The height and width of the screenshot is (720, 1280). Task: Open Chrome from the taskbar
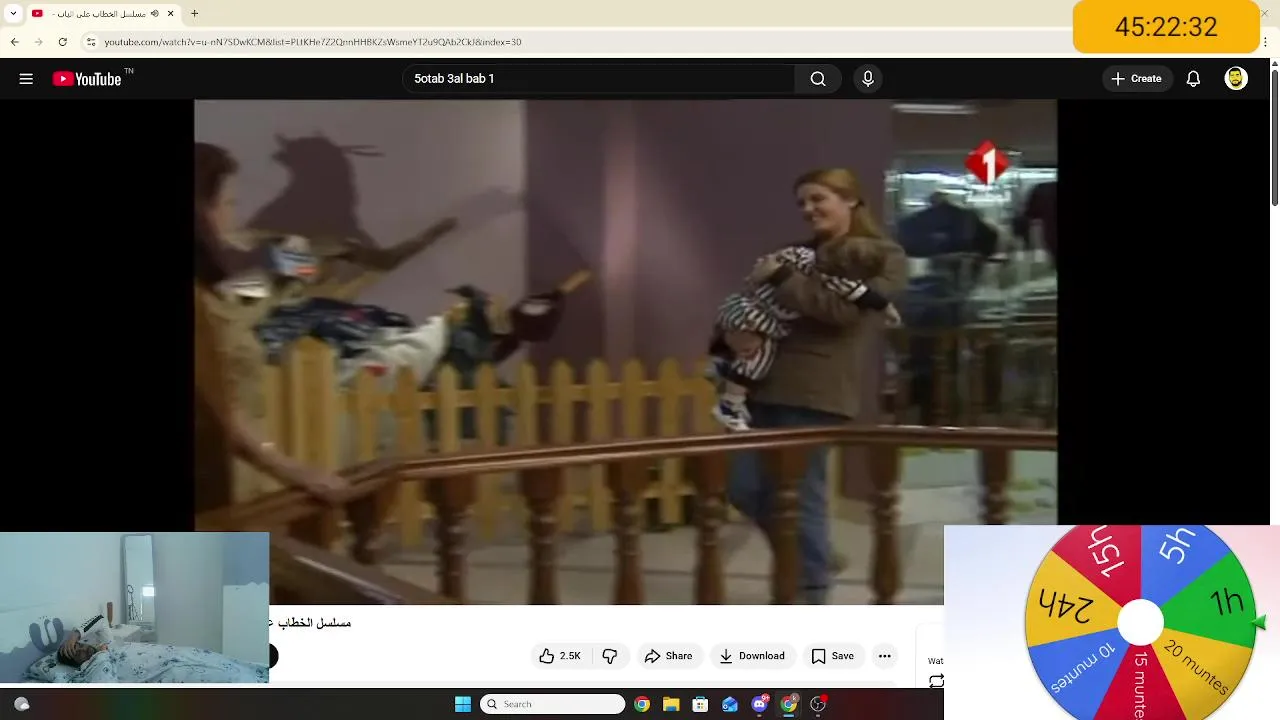click(x=642, y=704)
